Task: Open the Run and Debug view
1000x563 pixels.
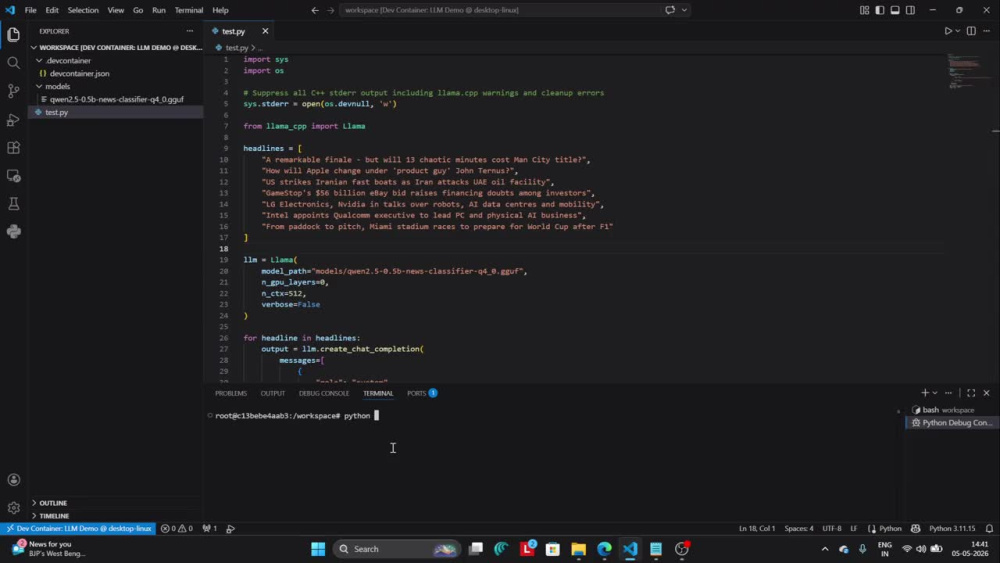Action: [13, 119]
